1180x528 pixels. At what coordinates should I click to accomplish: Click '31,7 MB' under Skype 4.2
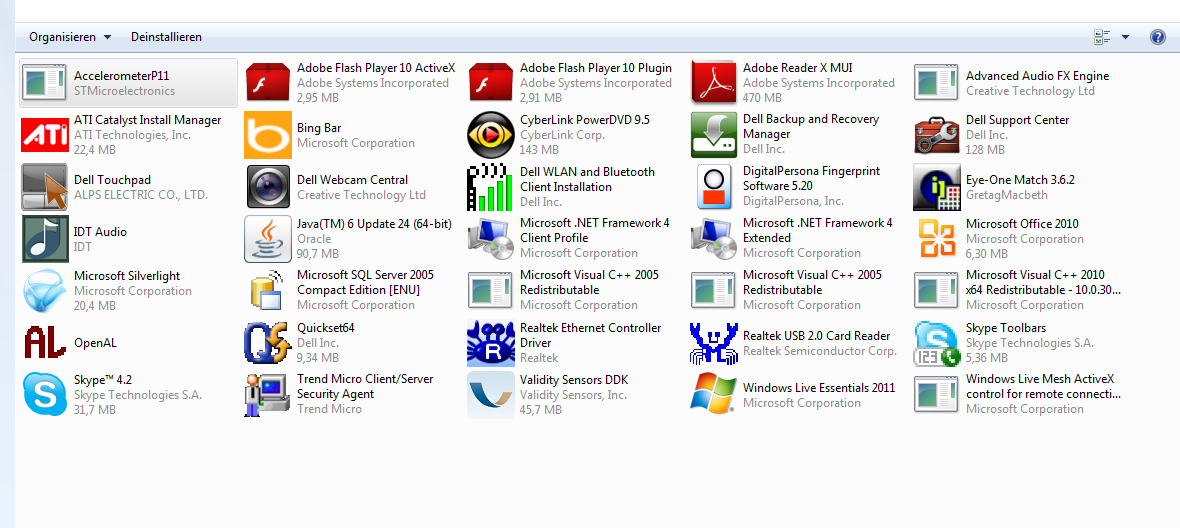[95, 410]
